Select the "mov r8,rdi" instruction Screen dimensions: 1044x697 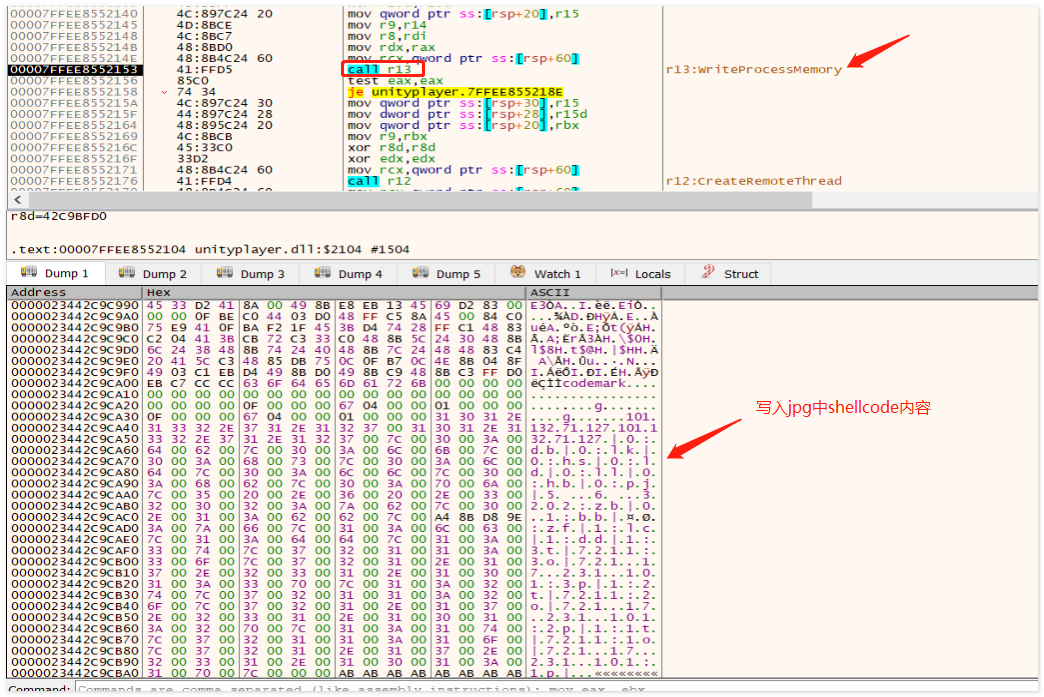(x=388, y=36)
